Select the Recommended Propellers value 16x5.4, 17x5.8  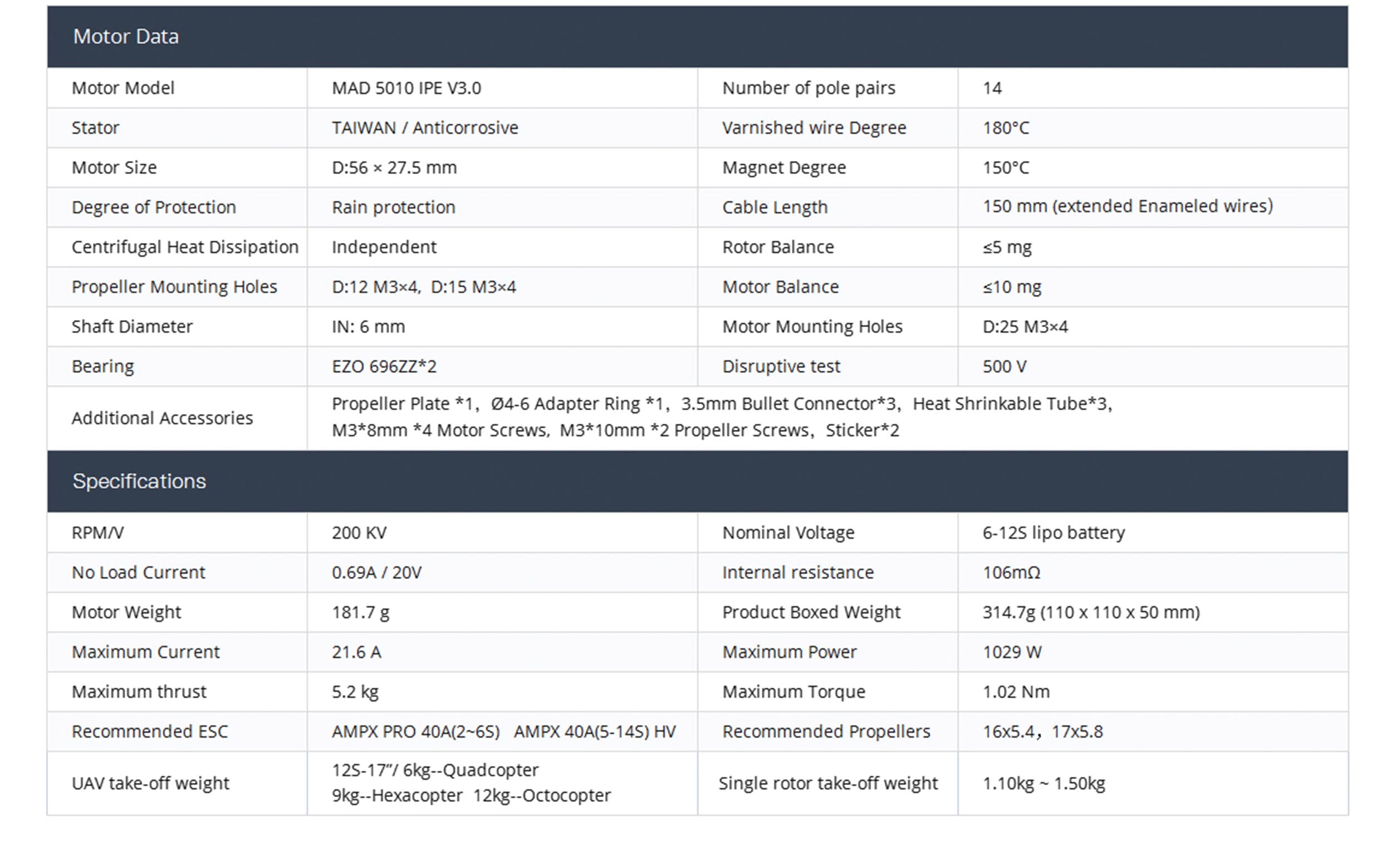1042,732
